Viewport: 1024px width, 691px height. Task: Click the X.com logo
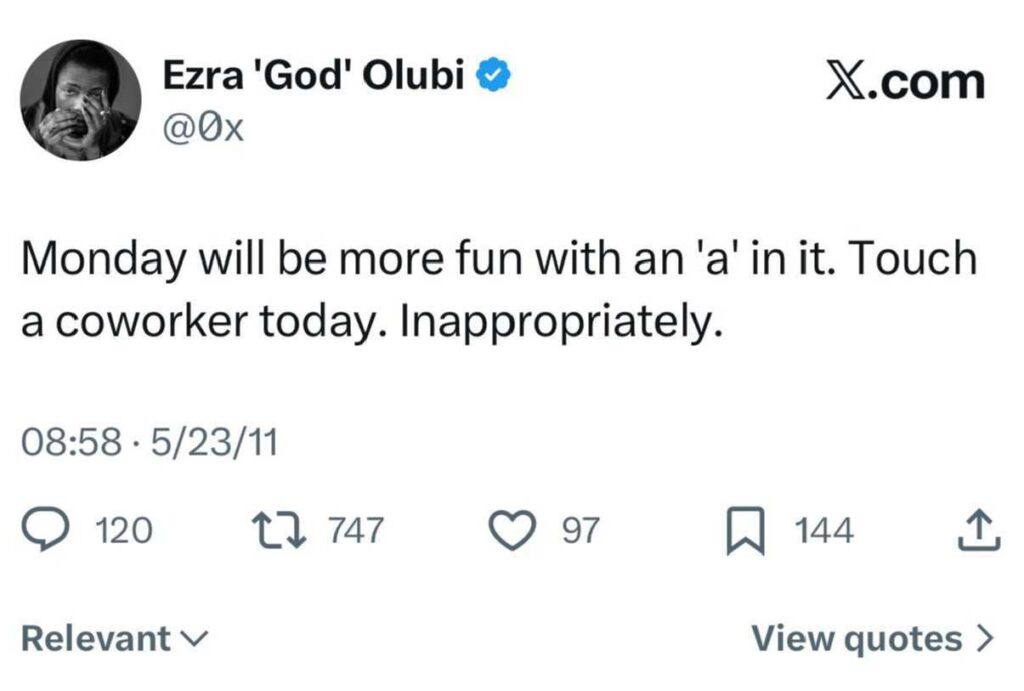click(904, 82)
